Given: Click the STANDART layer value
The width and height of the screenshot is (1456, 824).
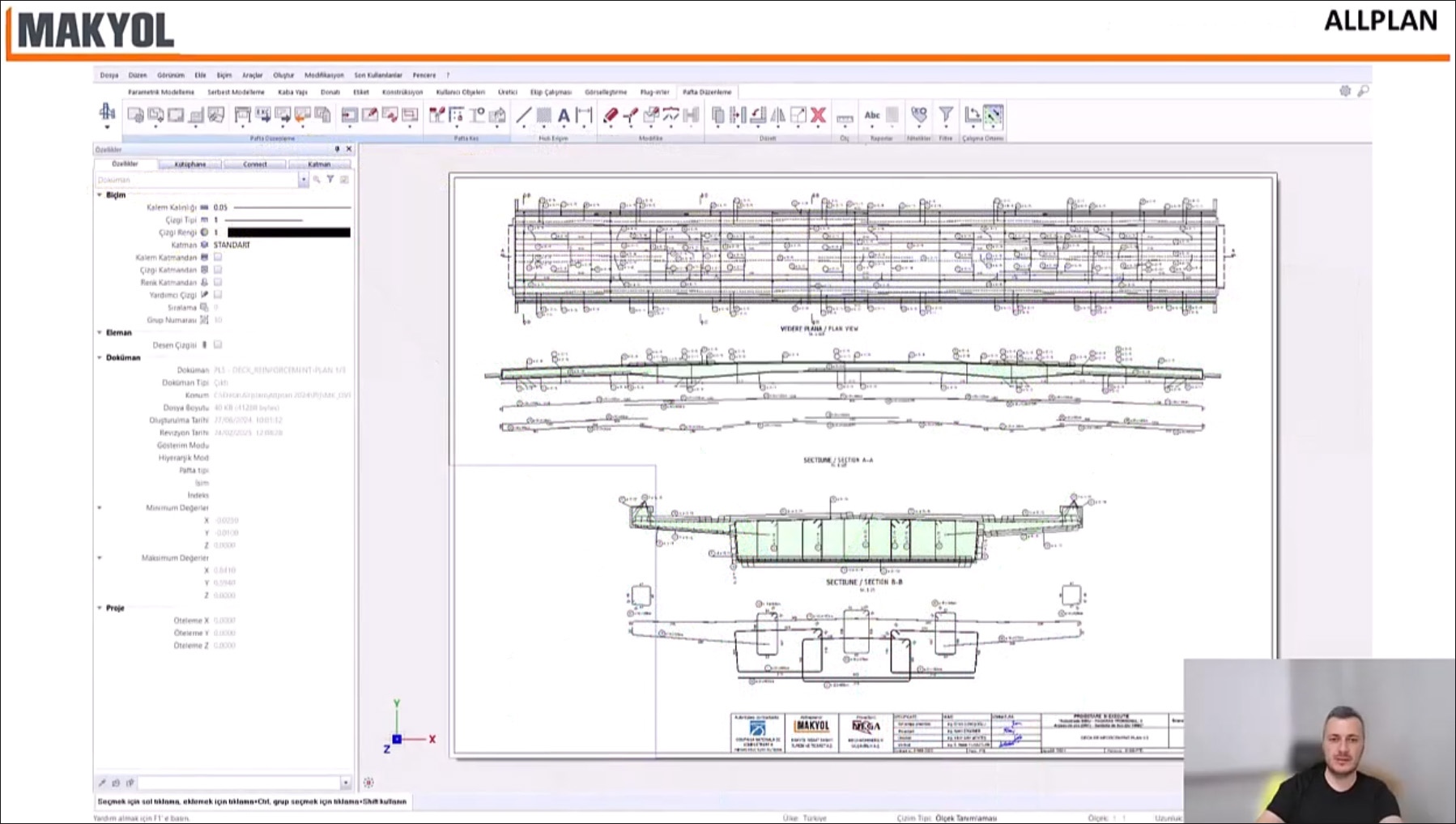Looking at the screenshot, I should click(x=232, y=245).
